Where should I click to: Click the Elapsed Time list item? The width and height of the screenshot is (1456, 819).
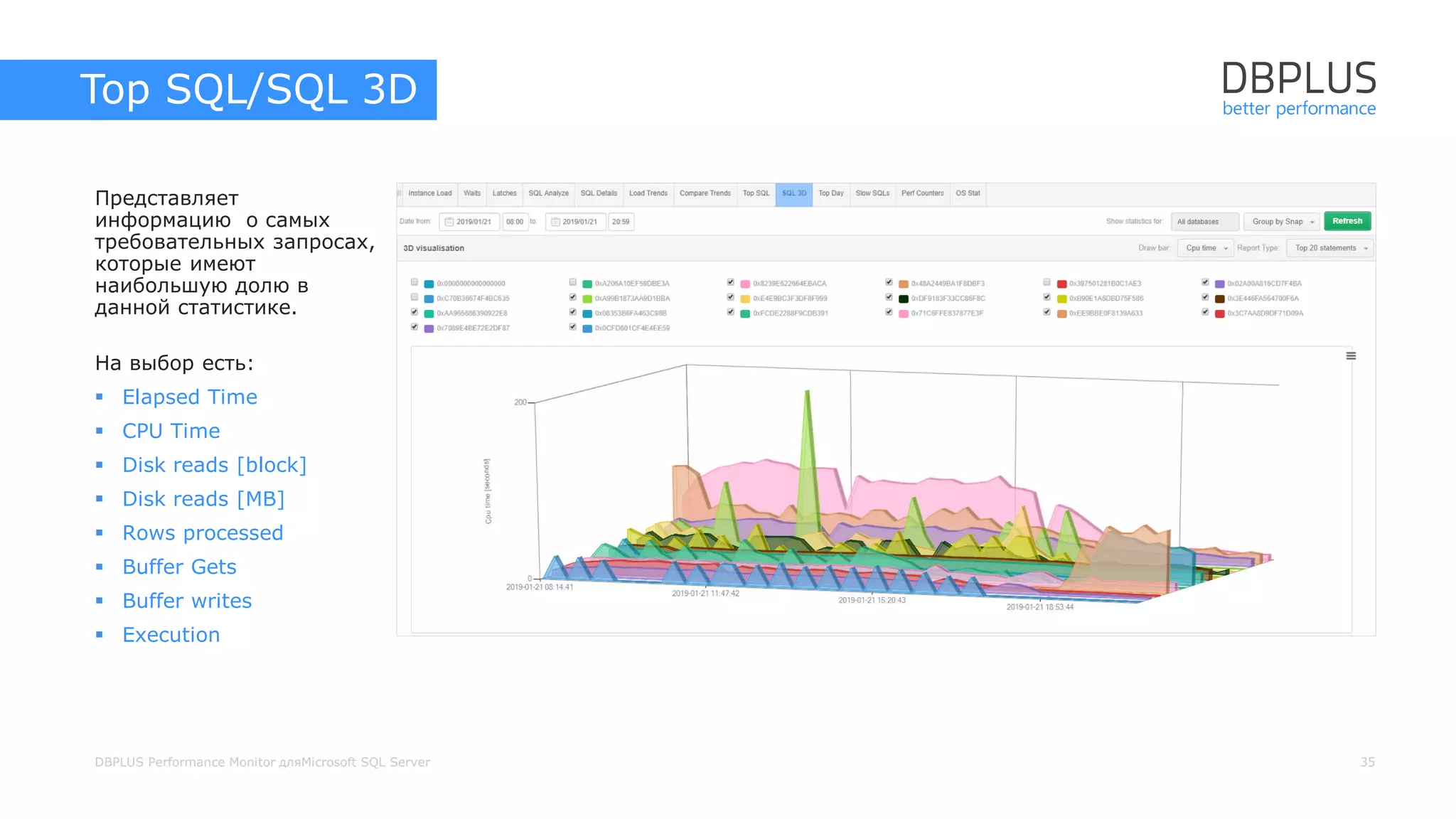[x=190, y=397]
